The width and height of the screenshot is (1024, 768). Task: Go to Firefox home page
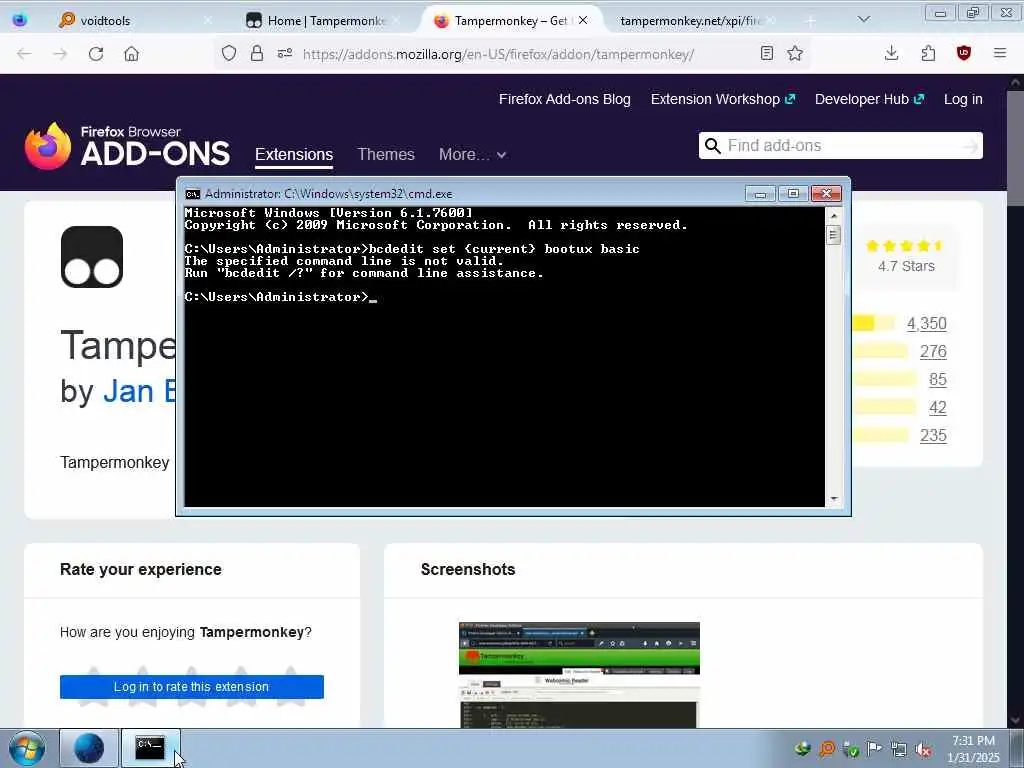pos(131,54)
